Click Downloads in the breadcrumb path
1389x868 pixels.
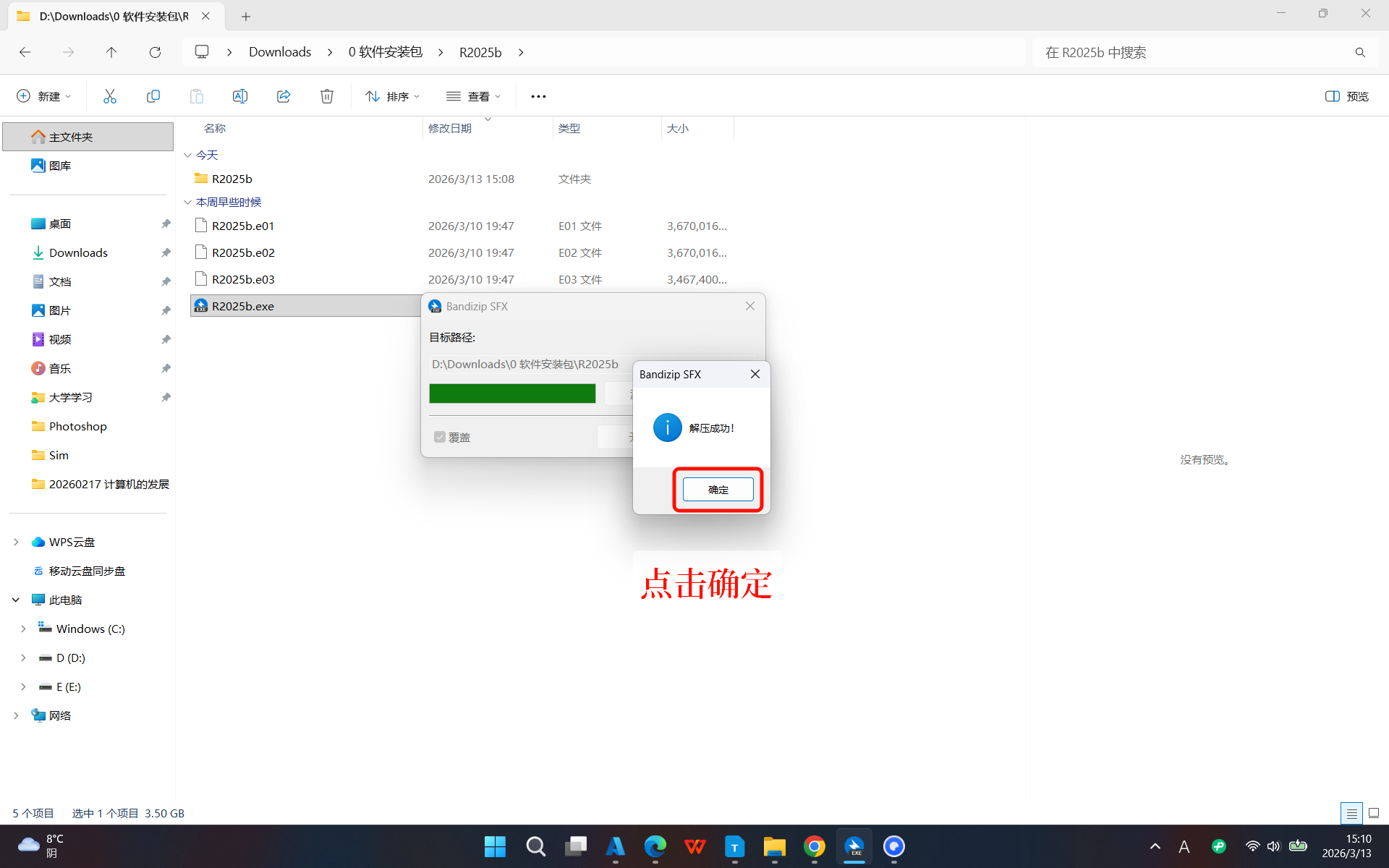click(280, 52)
